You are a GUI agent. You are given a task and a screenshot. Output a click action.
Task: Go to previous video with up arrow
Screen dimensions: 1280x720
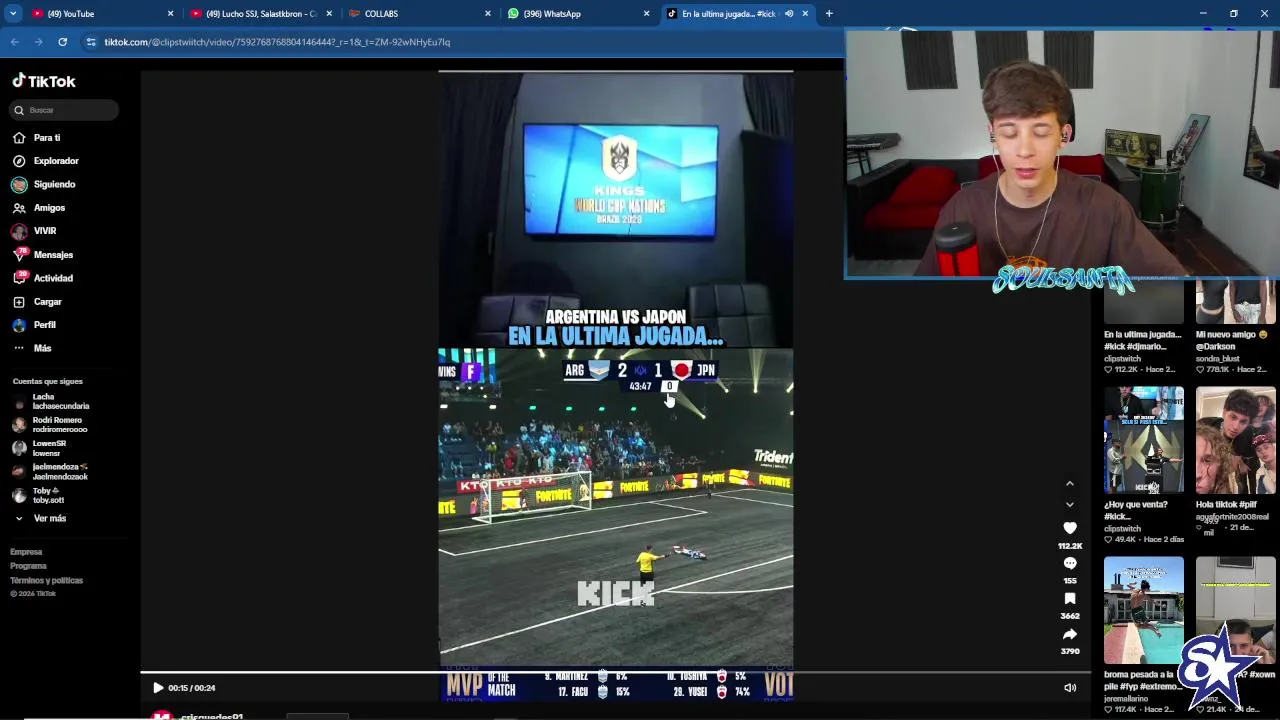point(1069,484)
